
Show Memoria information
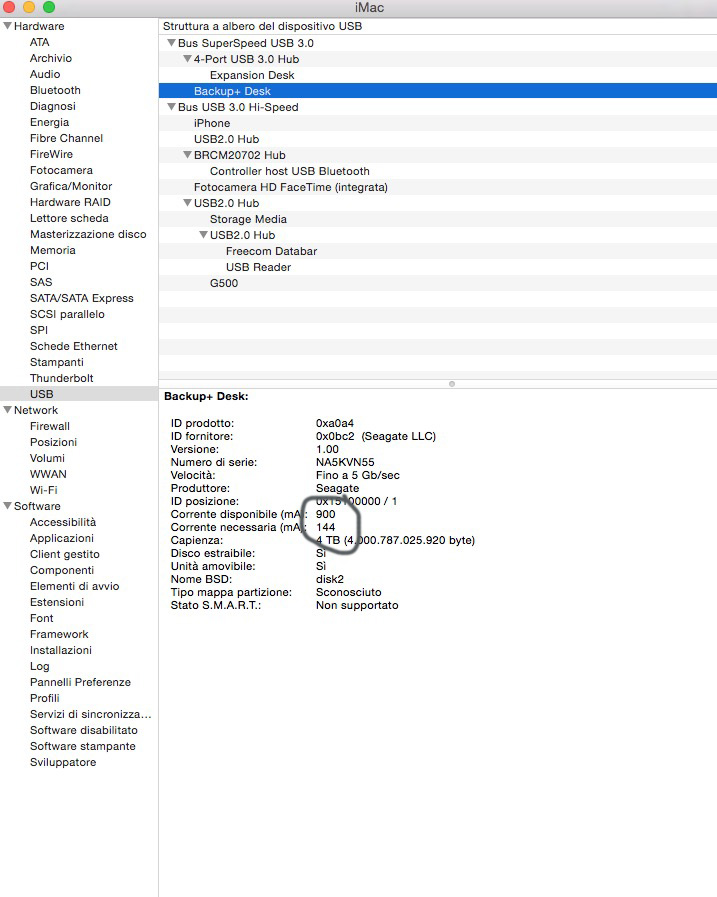(53, 251)
